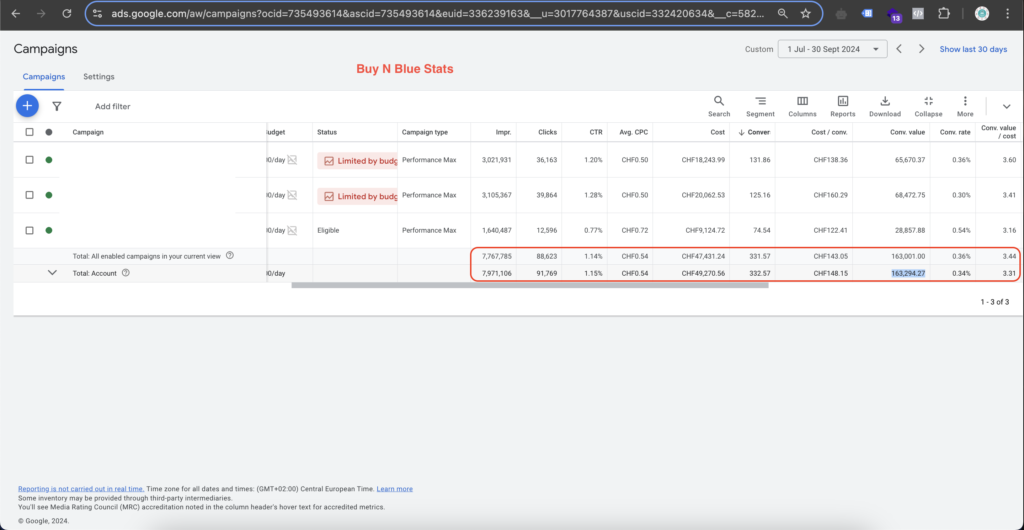Screen dimensions: 1024x530
Task: Click the Cost / conv. column header
Action: (831, 132)
